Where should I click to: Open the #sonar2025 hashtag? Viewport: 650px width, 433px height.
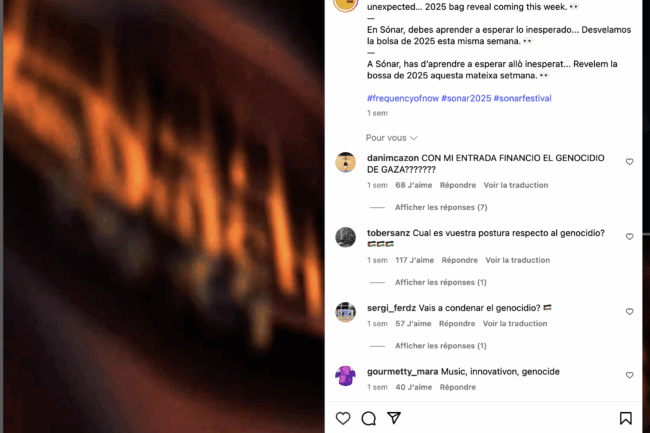pyautogui.click(x=466, y=98)
